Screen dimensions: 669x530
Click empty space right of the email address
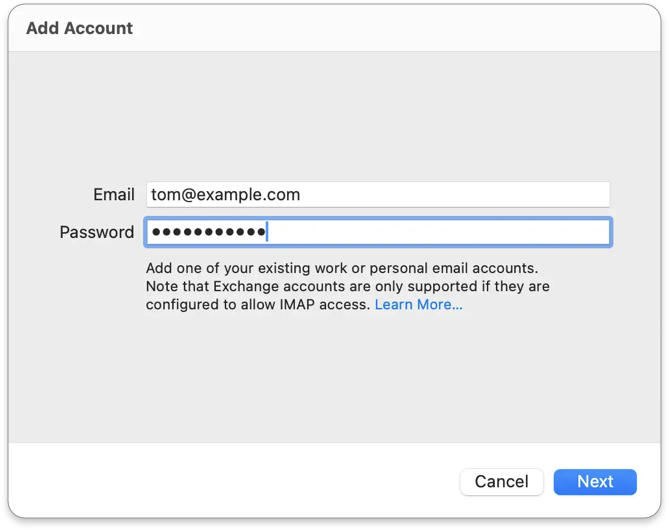450,195
